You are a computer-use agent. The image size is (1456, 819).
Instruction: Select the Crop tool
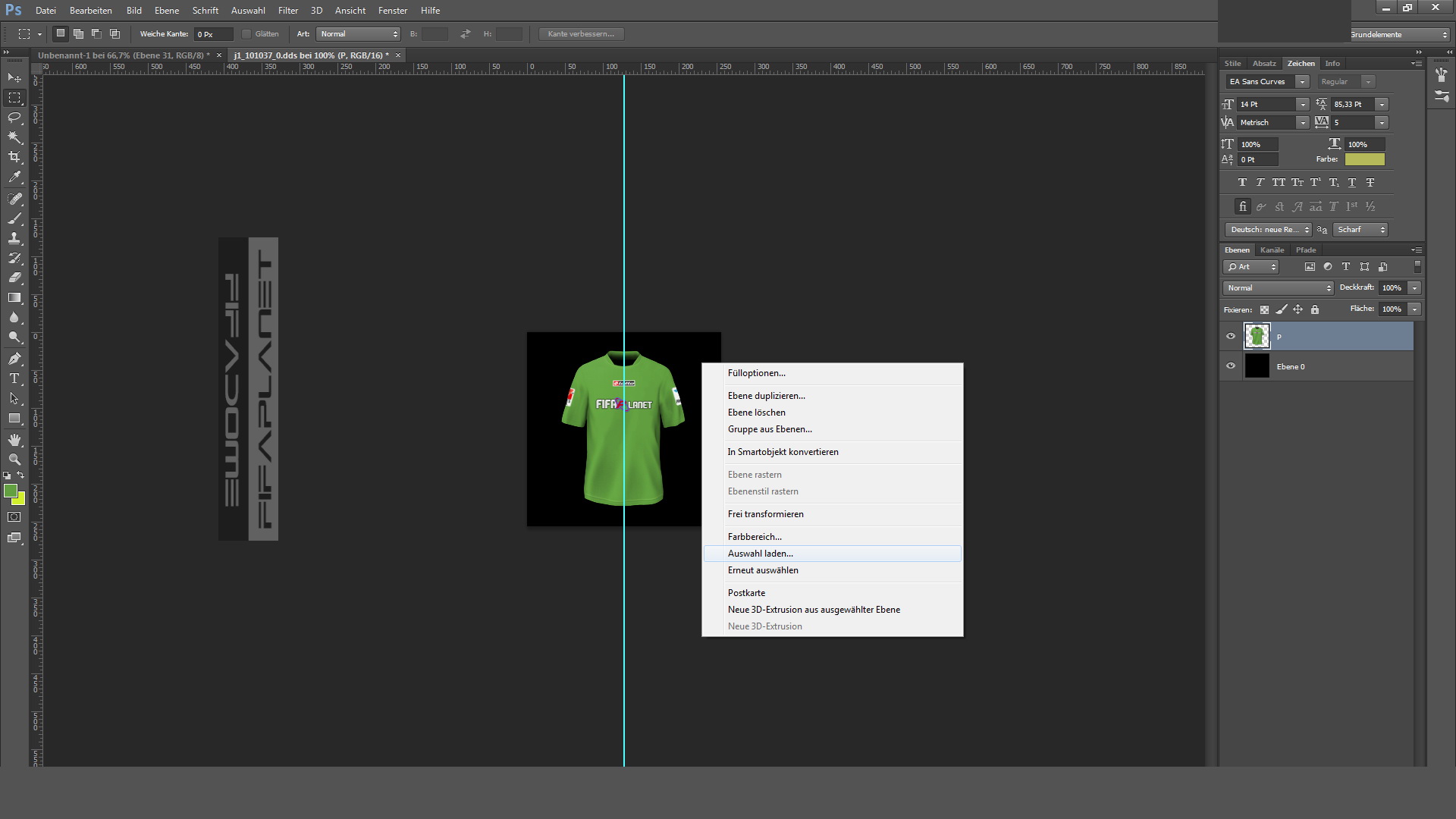click(14, 157)
